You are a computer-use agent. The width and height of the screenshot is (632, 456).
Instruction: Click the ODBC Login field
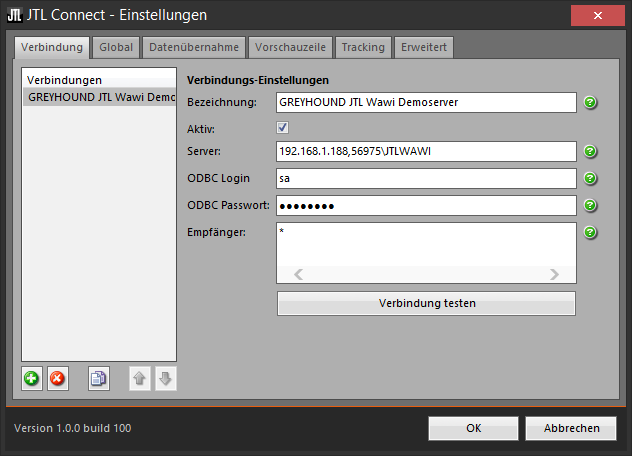pos(426,178)
